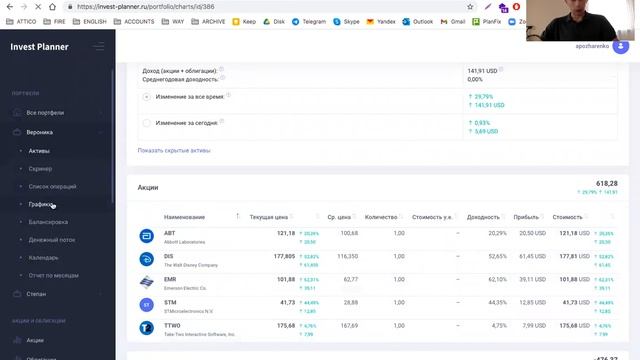Sort table by Количество column
640x360 pixels.
click(381, 217)
